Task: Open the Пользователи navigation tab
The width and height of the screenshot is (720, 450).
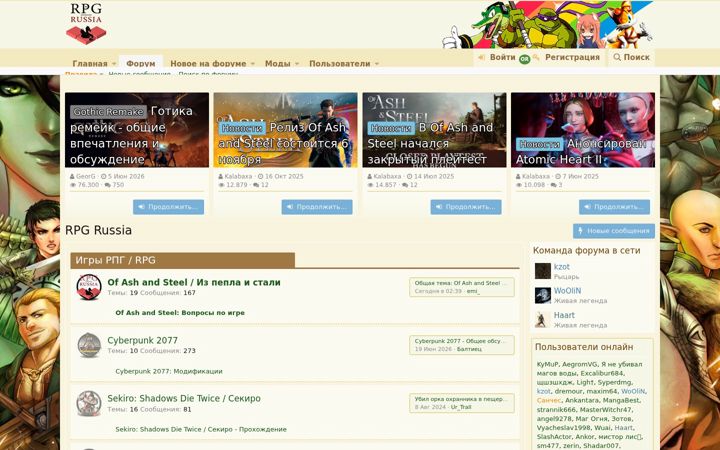Action: (x=339, y=63)
